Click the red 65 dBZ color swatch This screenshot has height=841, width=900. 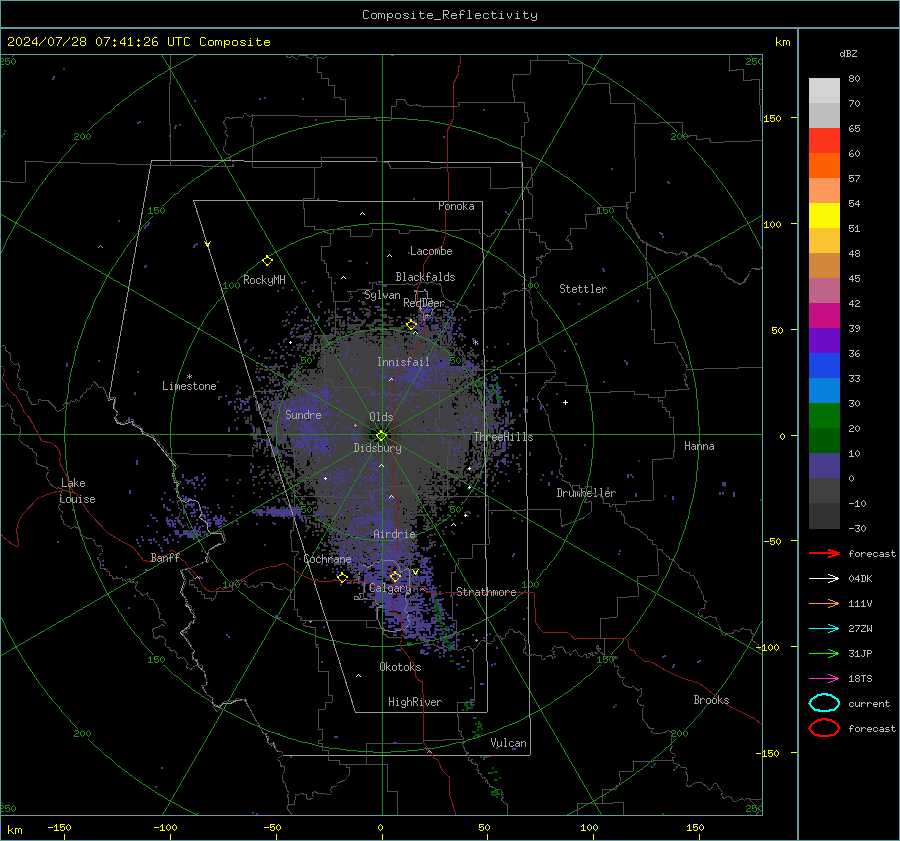(x=824, y=140)
